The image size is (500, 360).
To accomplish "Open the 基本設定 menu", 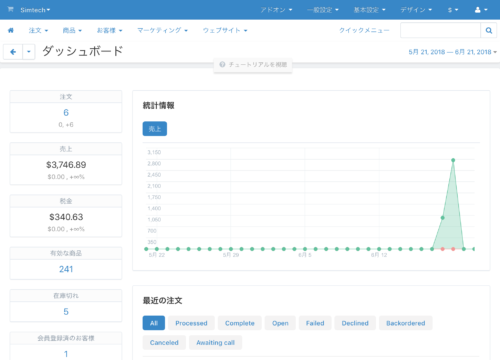I will 369,10.
